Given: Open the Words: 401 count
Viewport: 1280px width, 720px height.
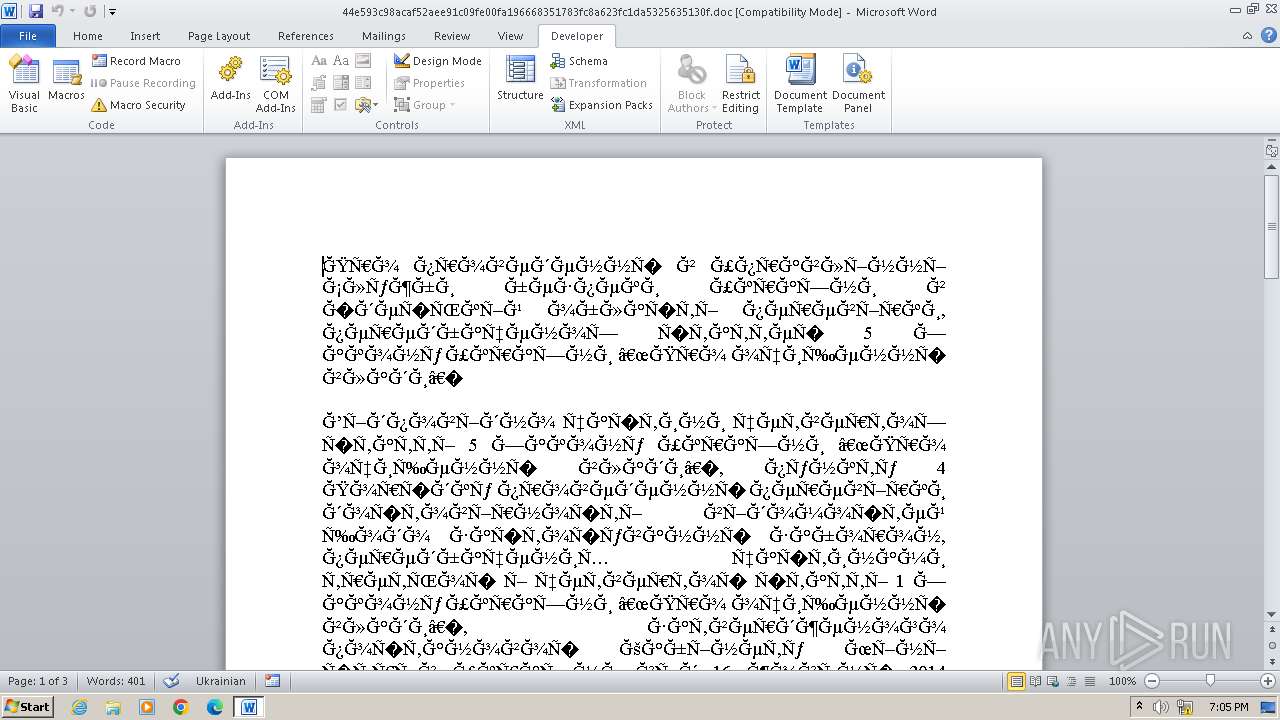Looking at the screenshot, I should 116,681.
